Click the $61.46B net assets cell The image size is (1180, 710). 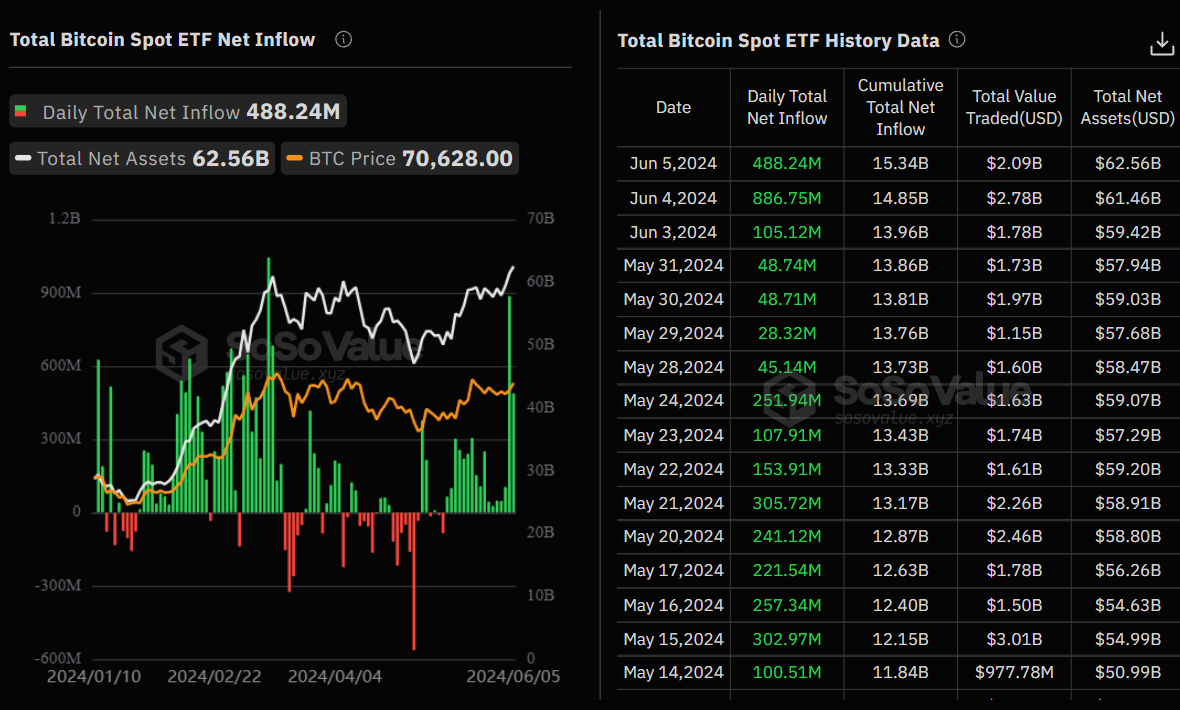tap(1127, 198)
